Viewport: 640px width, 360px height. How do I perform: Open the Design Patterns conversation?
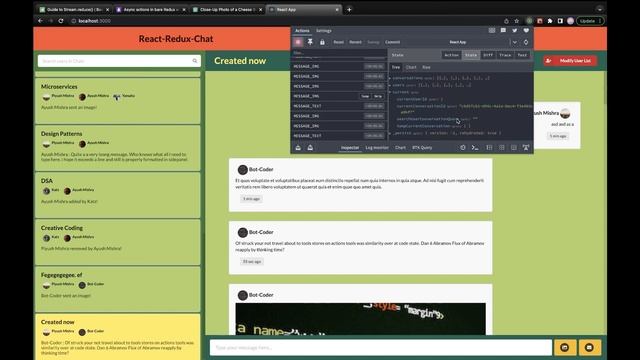118,148
